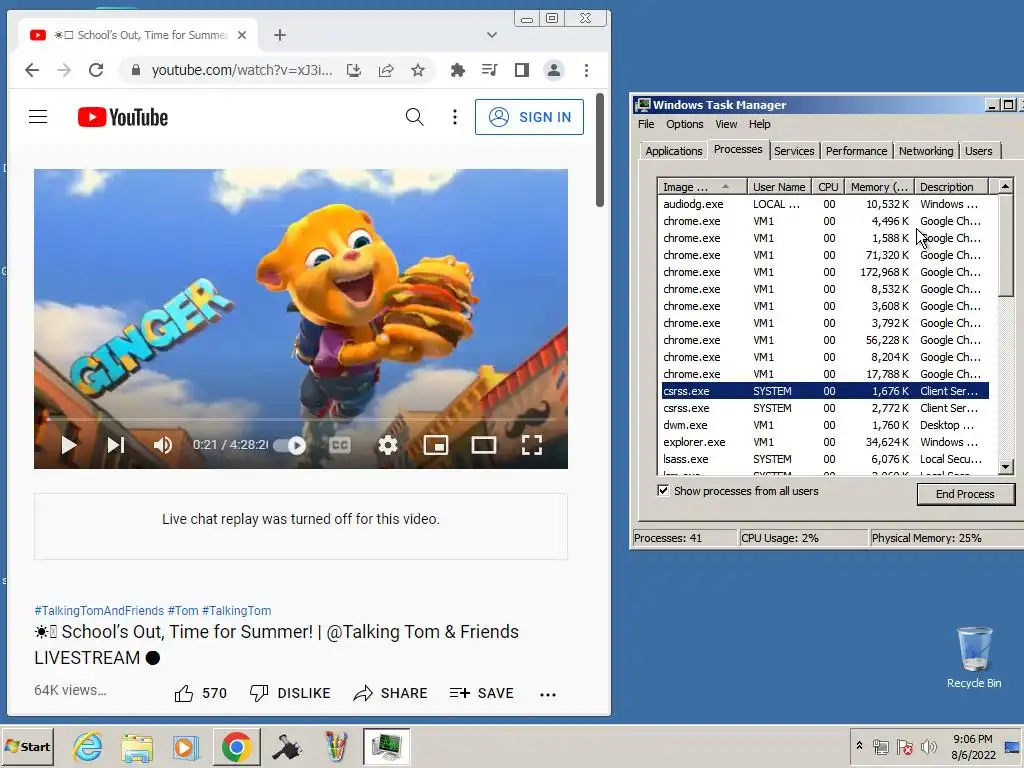Click the install/download page icon in address bar
This screenshot has height=768, width=1024.
(354, 70)
